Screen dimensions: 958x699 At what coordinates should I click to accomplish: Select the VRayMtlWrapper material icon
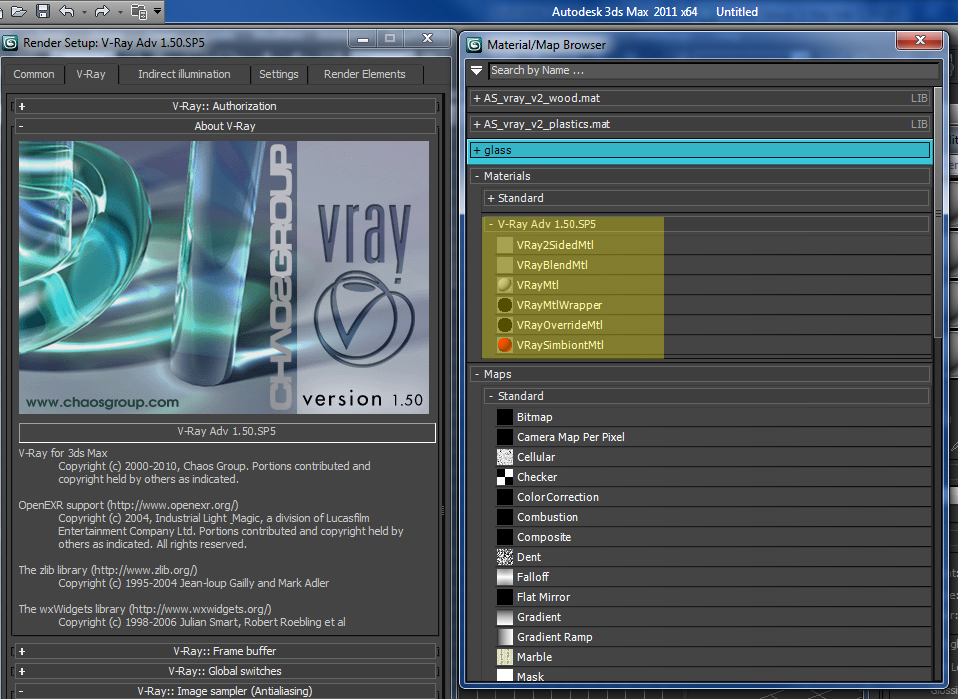pos(505,305)
